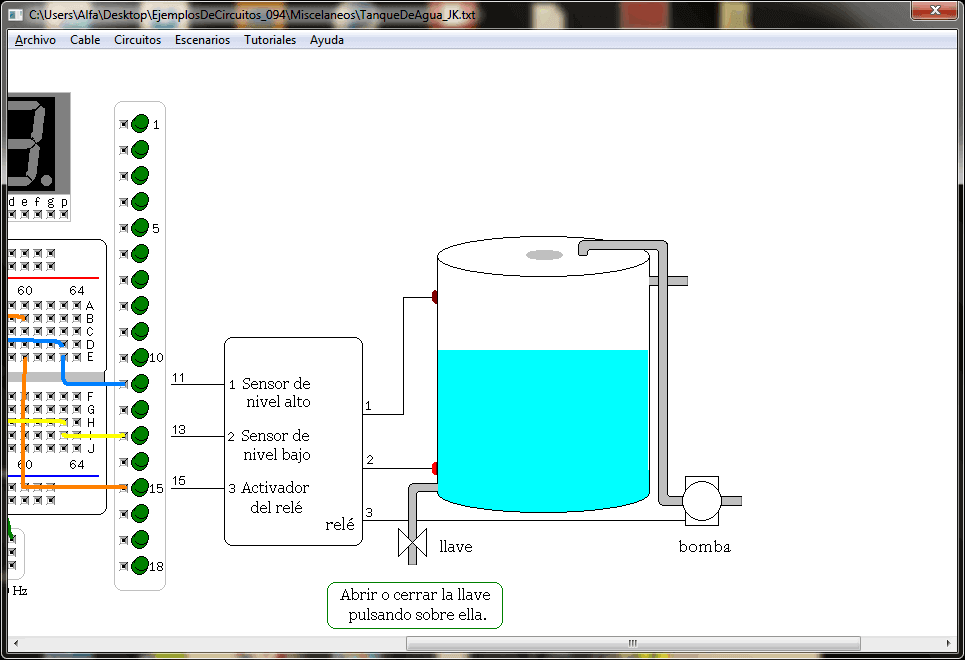Expand the Circuitos menu

point(137,40)
